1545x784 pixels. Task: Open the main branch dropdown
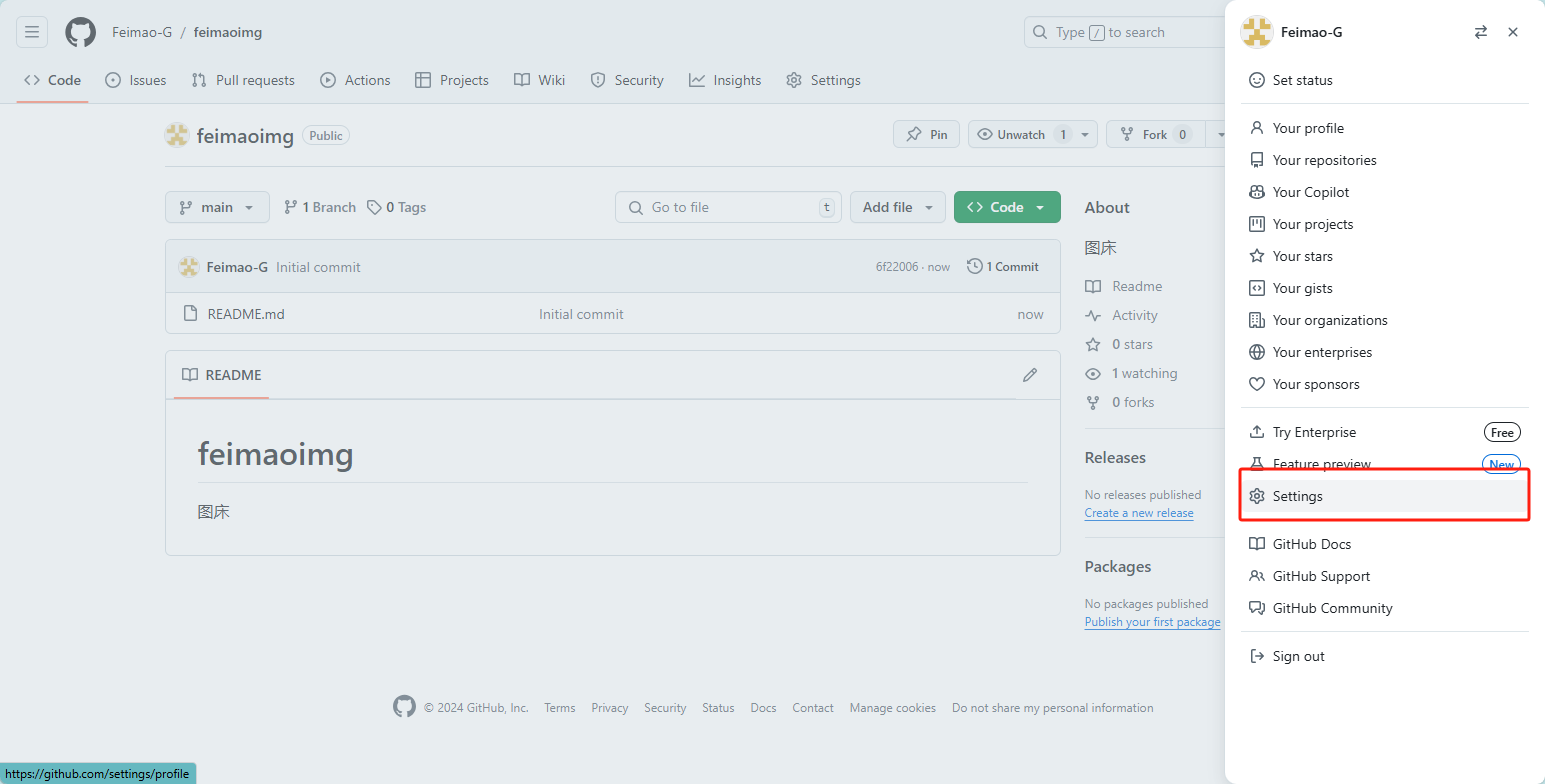[x=217, y=207]
